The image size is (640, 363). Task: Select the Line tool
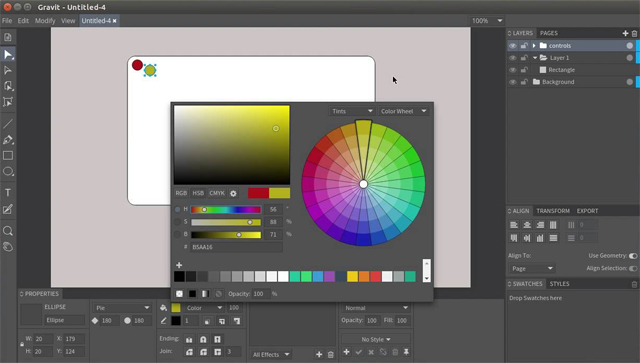coord(8,123)
